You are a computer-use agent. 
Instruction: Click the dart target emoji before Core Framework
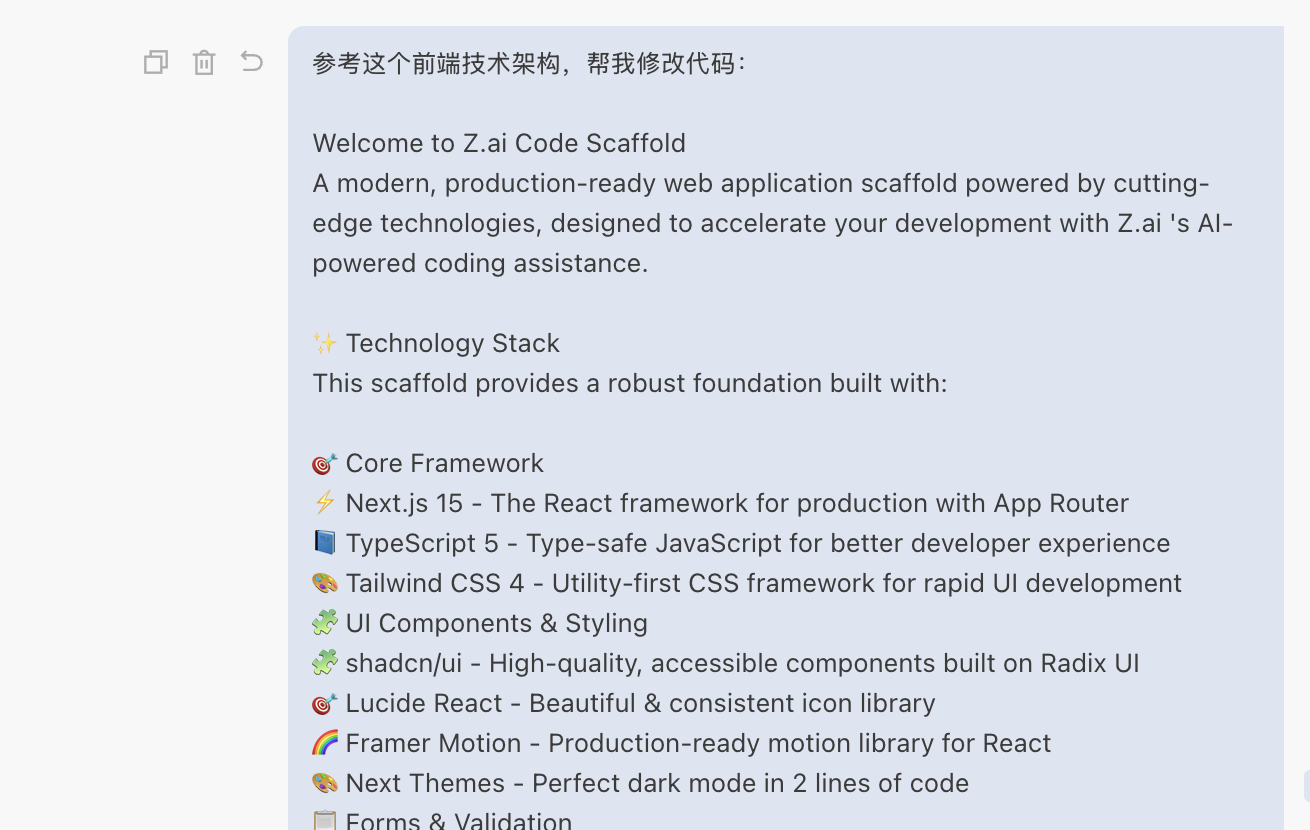pyautogui.click(x=324, y=463)
